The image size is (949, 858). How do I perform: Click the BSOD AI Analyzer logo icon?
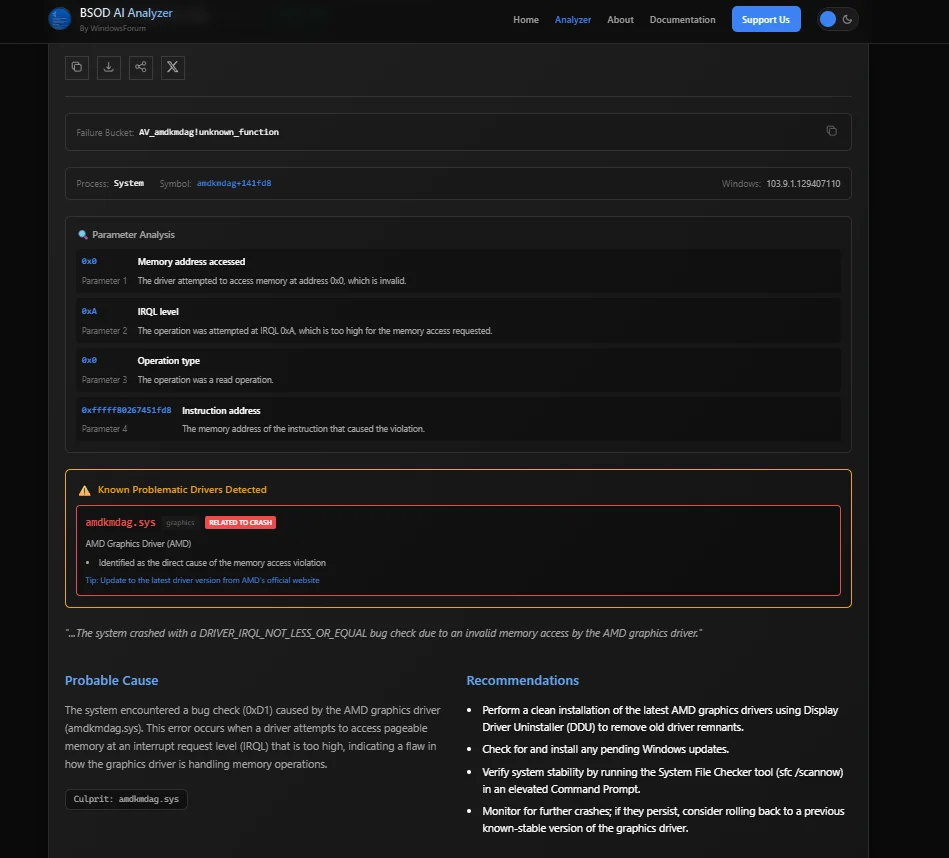coord(60,19)
